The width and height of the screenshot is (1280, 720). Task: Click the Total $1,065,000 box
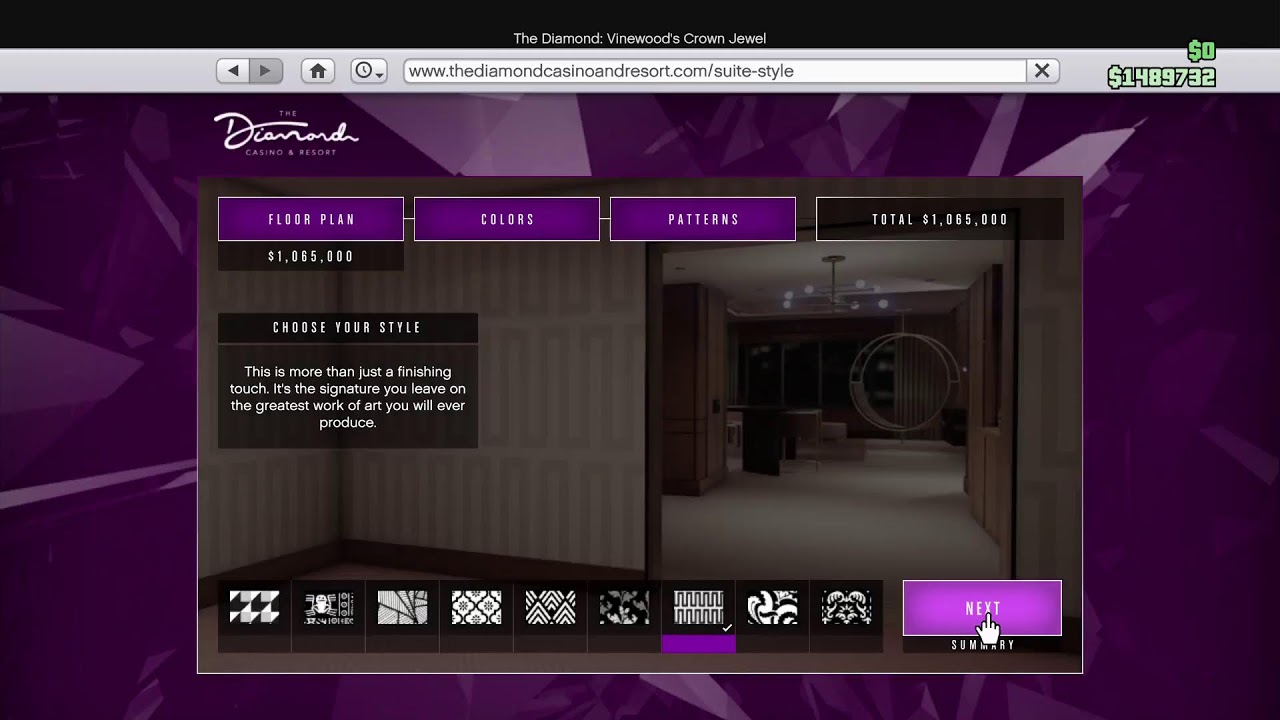point(940,219)
